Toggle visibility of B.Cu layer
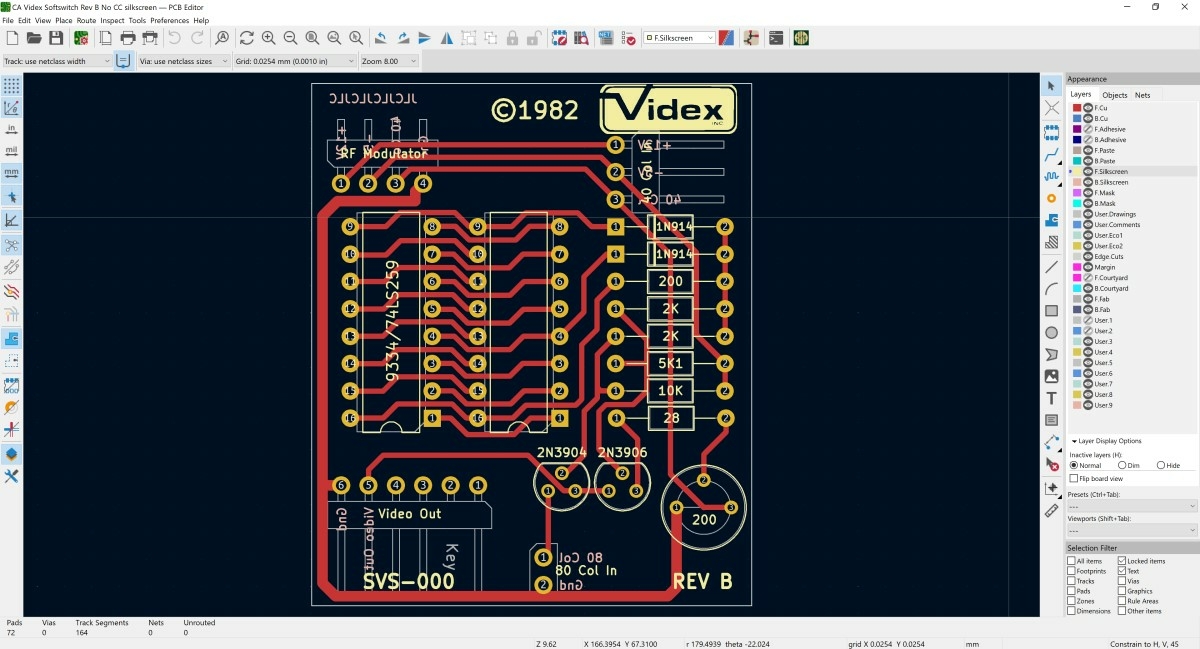Image resolution: width=1200 pixels, height=649 pixels. click(x=1088, y=118)
